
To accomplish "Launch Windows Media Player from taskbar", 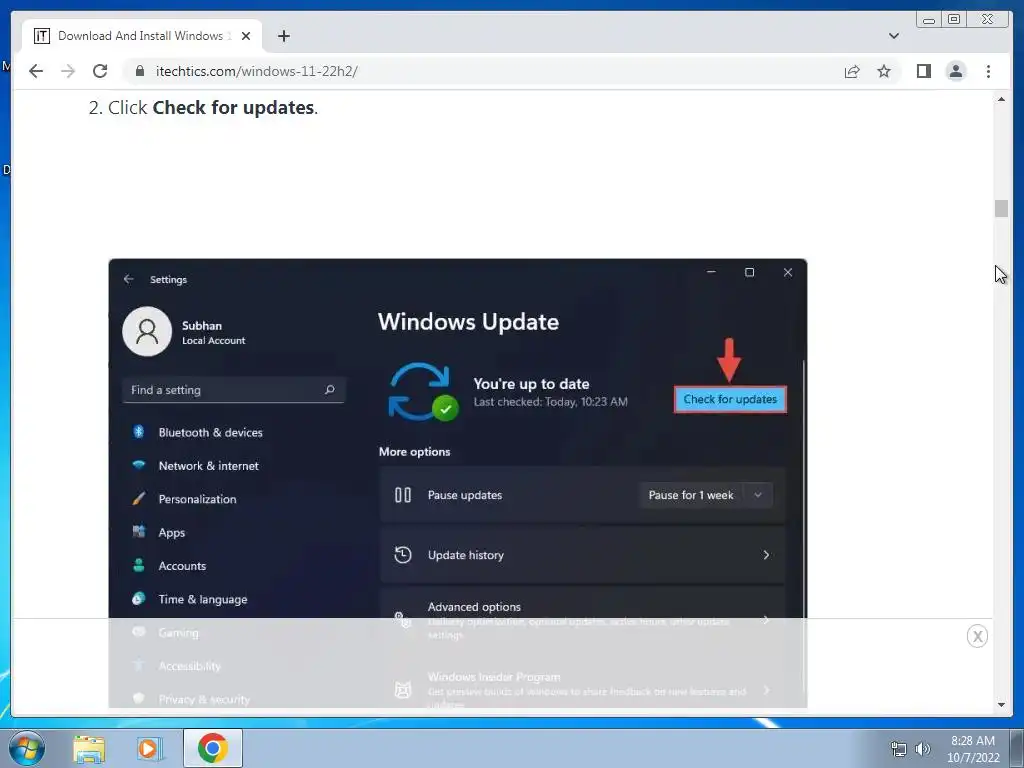I will tap(150, 749).
